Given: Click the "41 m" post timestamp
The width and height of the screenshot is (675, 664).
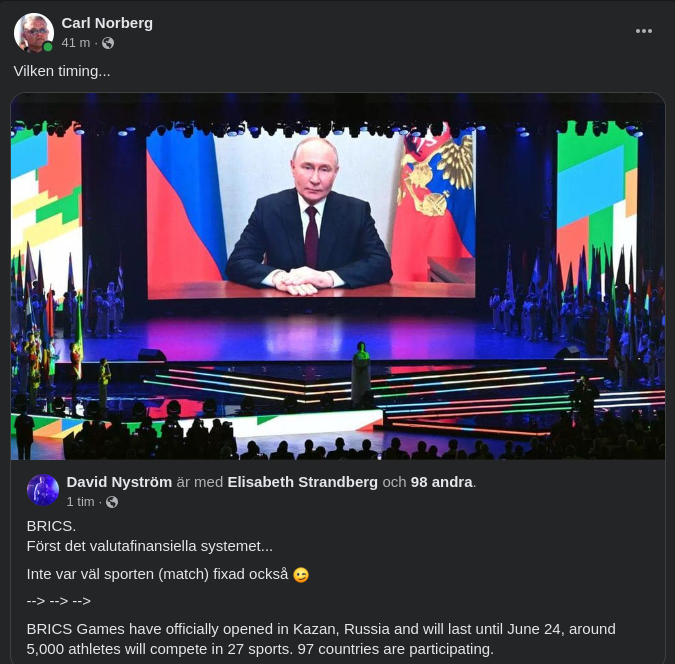Looking at the screenshot, I should (x=75, y=43).
